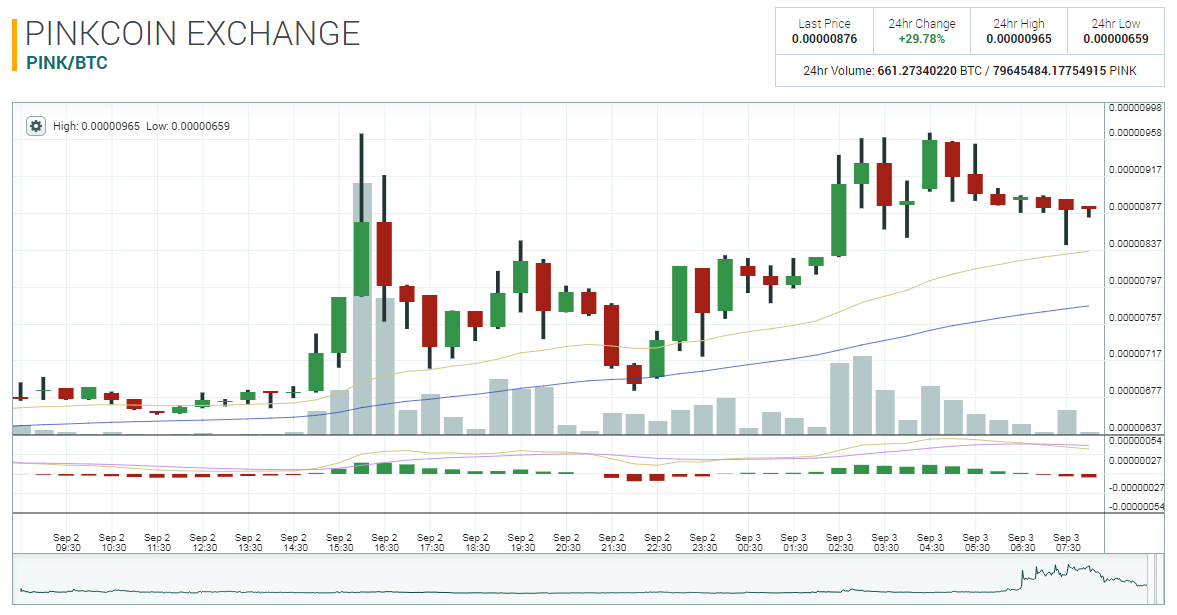Select the PINK/BTC pair label
The width and height of the screenshot is (1177, 615).
point(67,63)
